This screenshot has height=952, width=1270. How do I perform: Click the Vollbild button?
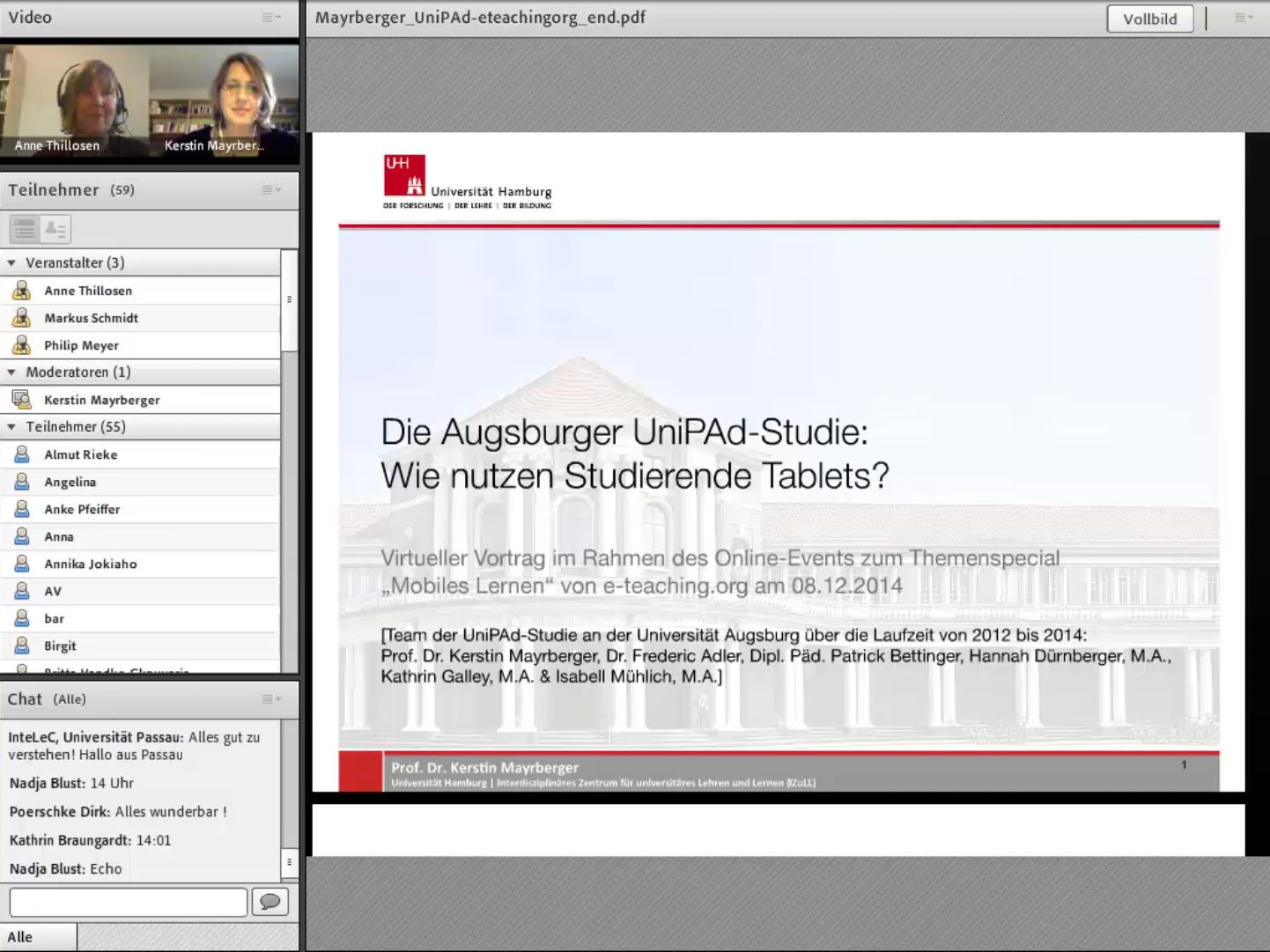1149,18
